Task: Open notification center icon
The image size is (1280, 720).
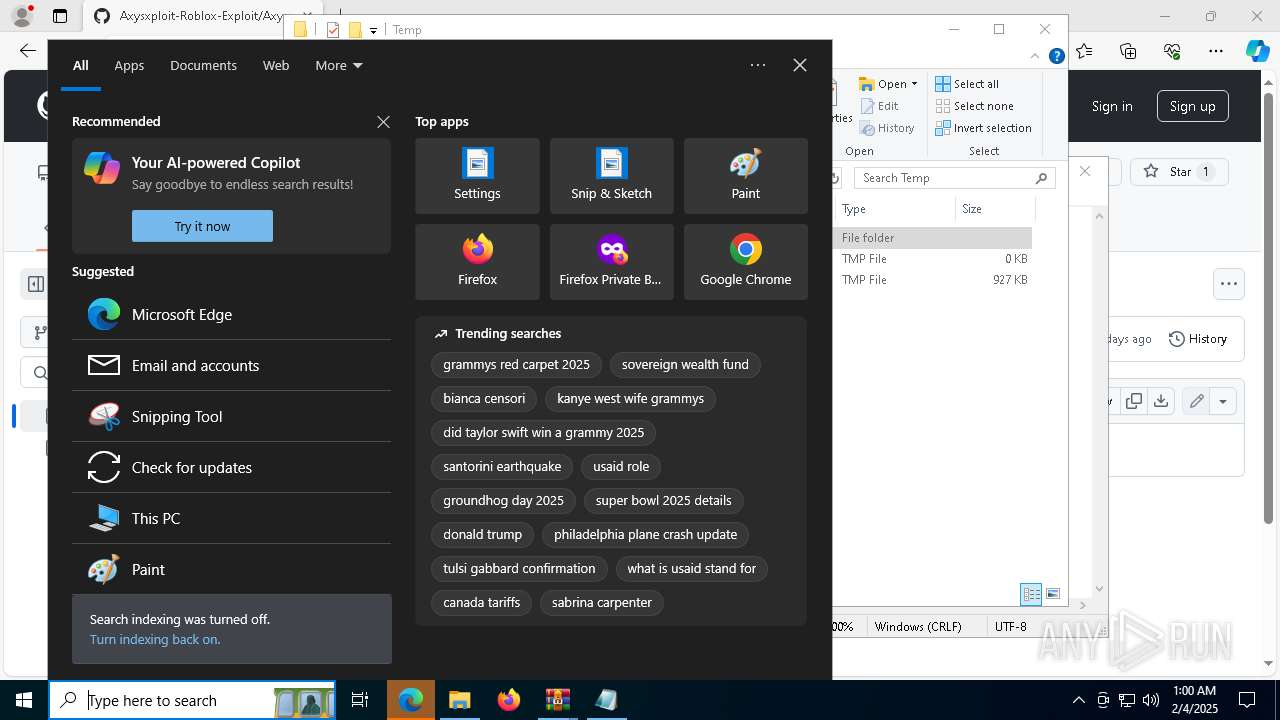Action: (x=1247, y=700)
